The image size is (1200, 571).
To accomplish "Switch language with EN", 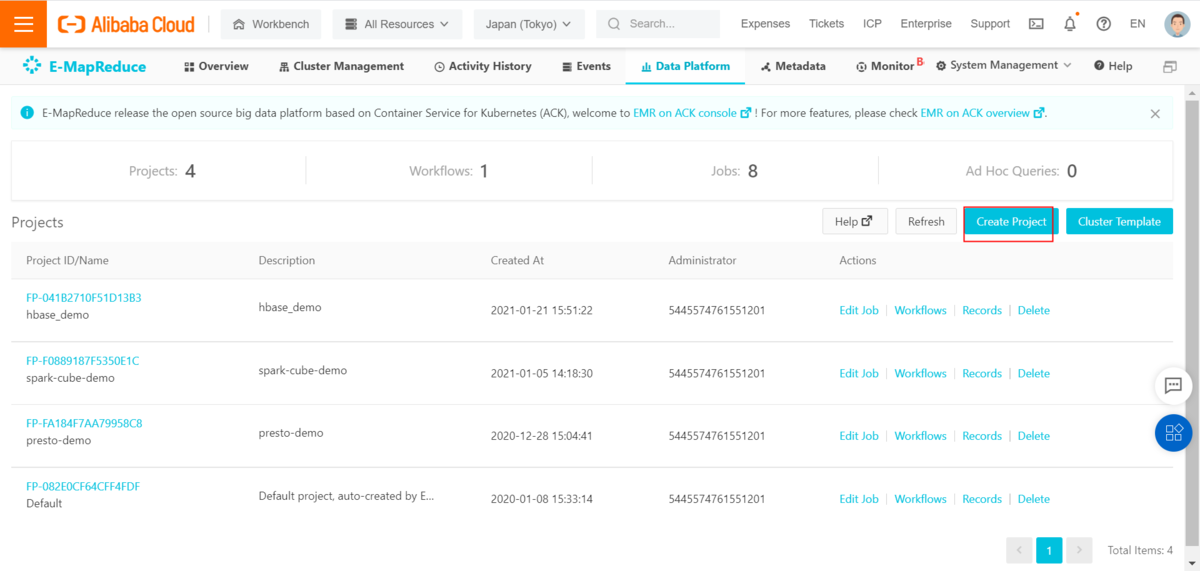I will pyautogui.click(x=1138, y=24).
